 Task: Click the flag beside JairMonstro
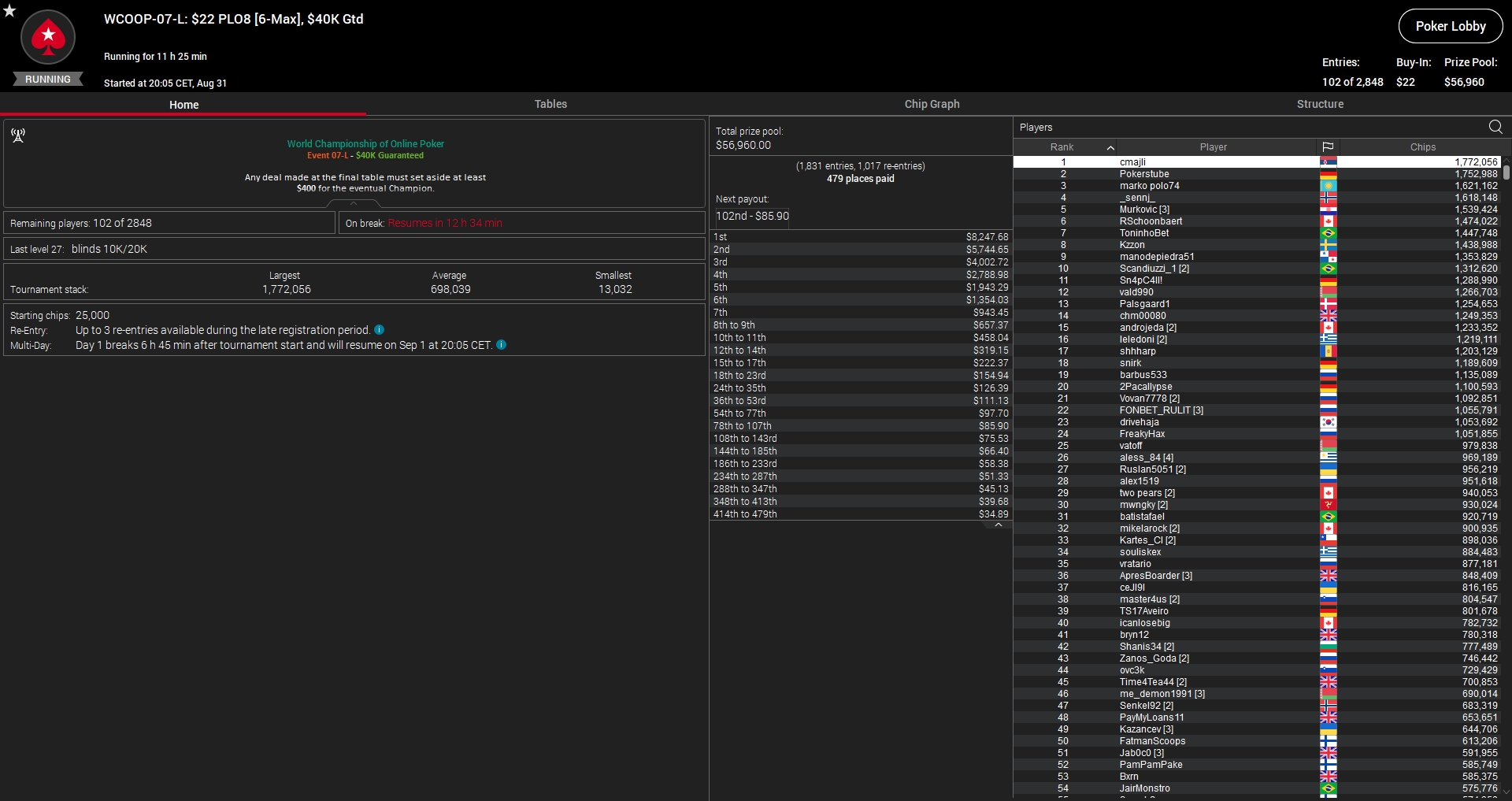(x=1328, y=788)
